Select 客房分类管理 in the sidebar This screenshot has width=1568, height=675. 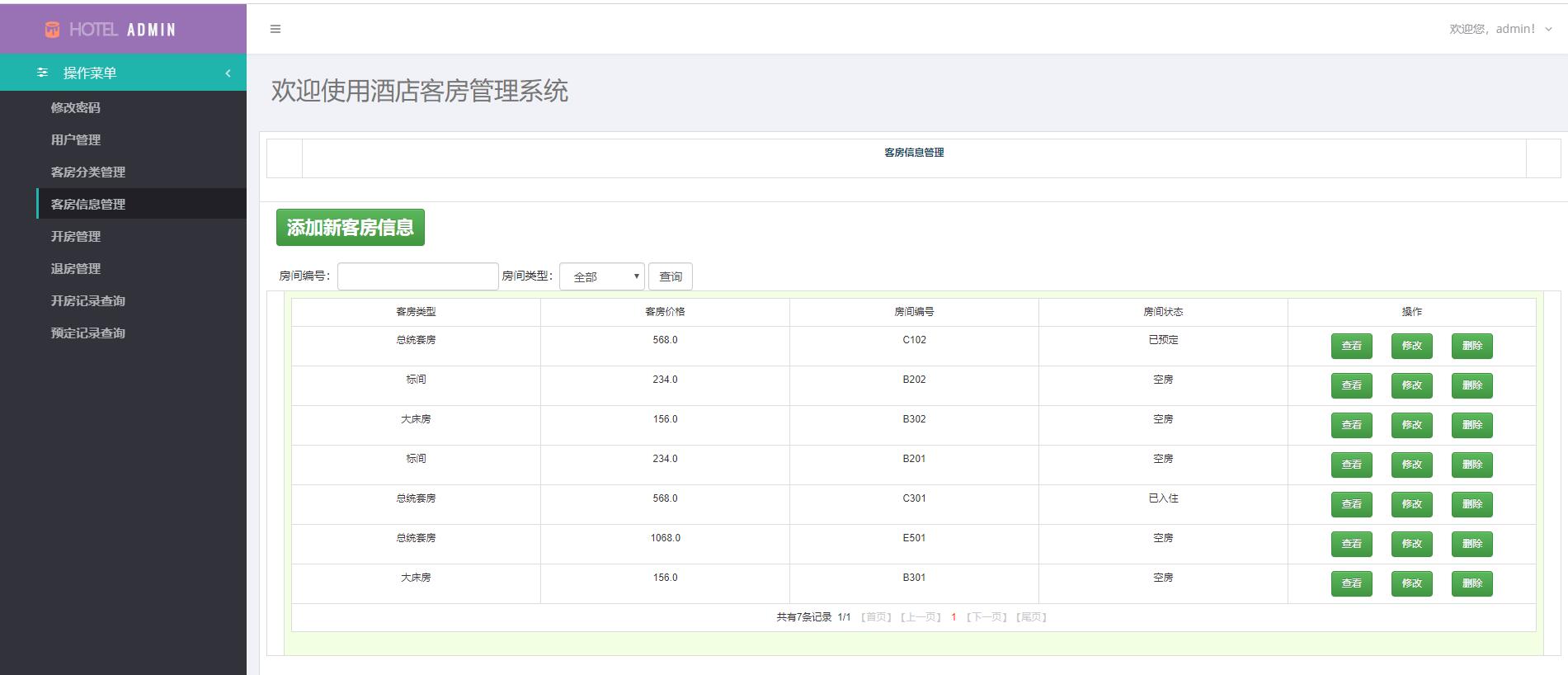(x=87, y=172)
